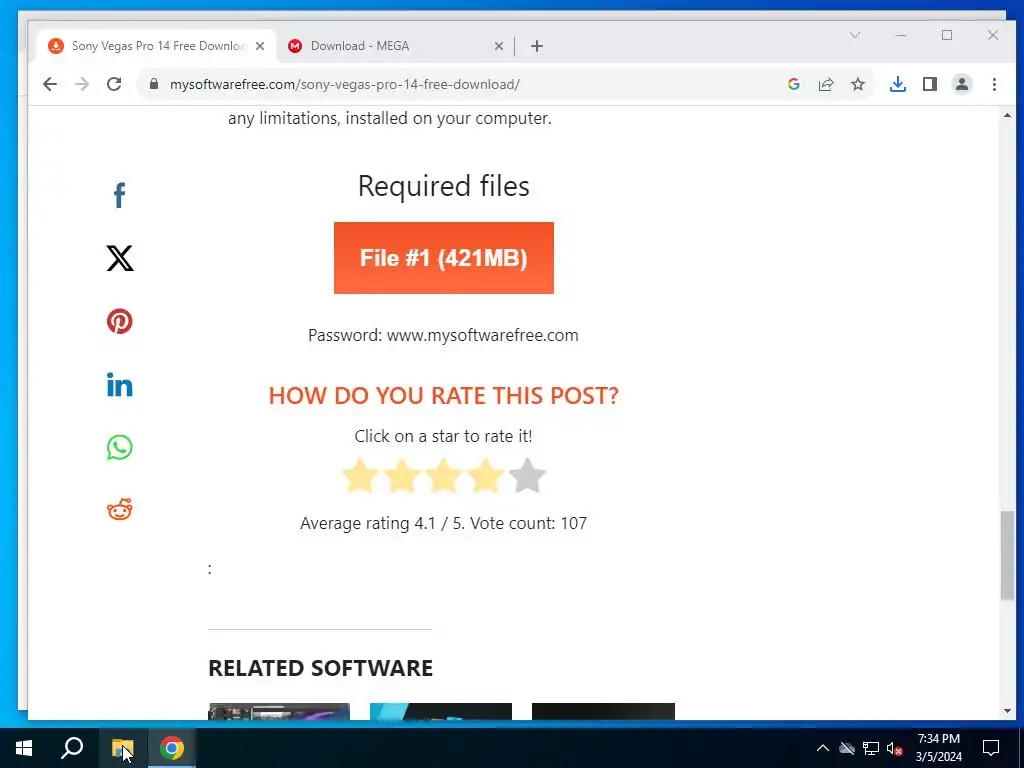Open File Explorer from the taskbar

(x=122, y=748)
